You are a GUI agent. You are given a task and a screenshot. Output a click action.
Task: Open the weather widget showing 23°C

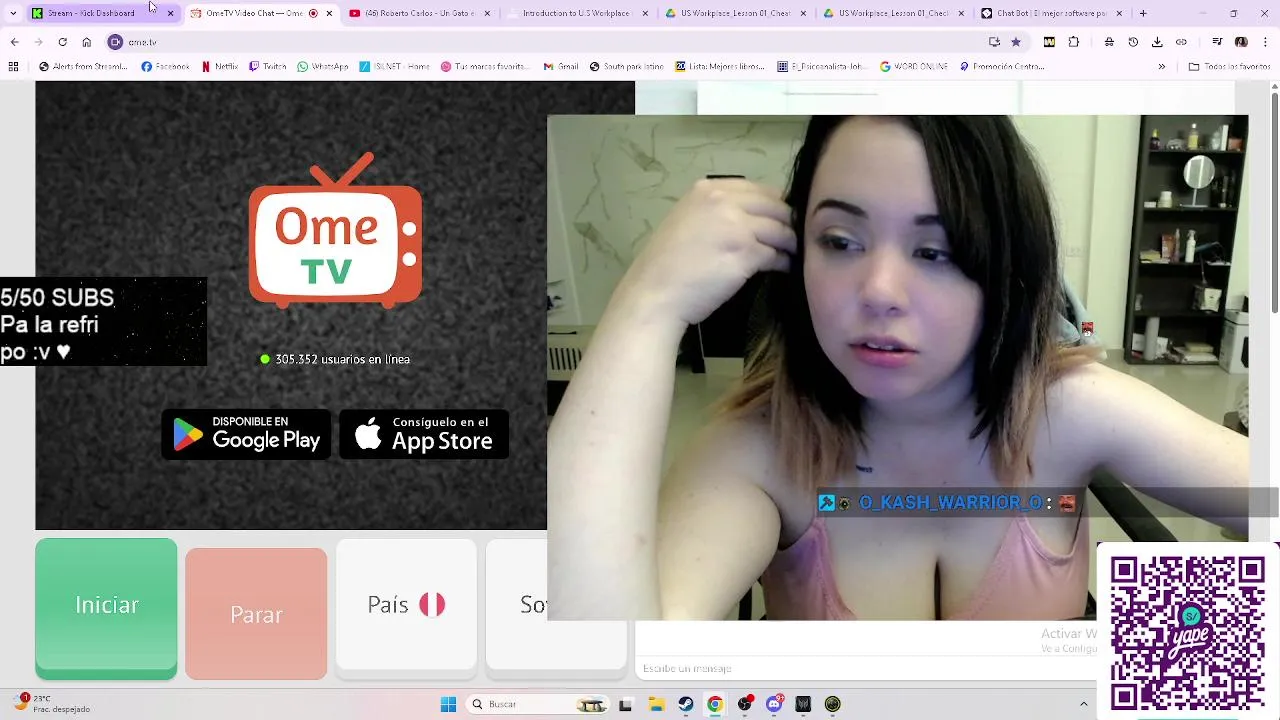click(53, 704)
